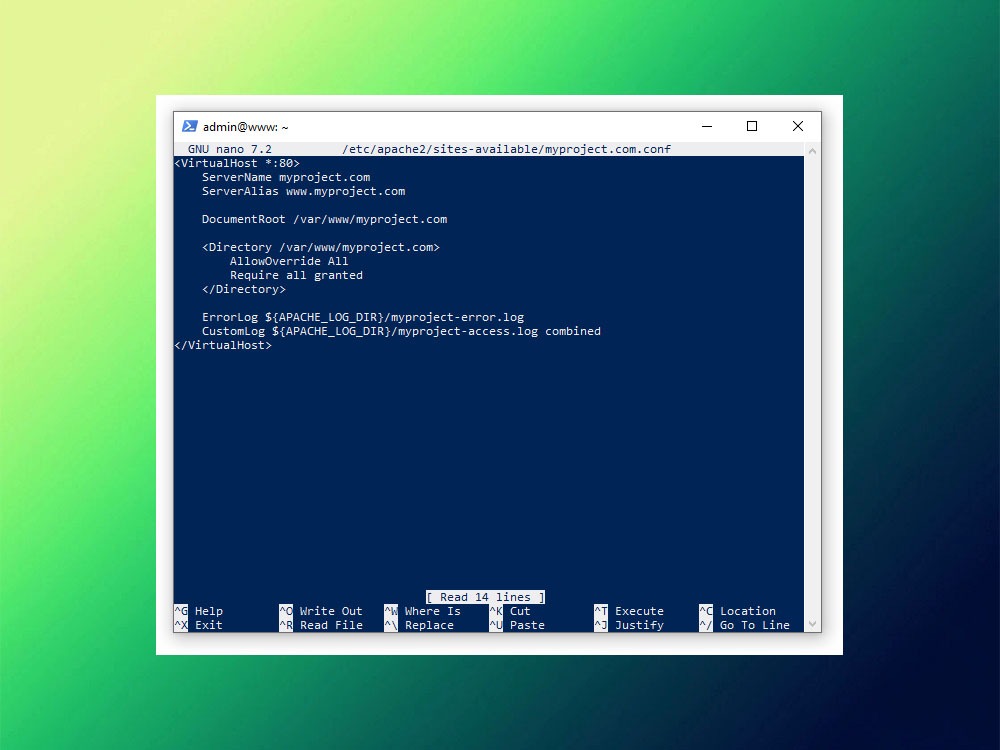Close the admin@www terminal window
Viewport: 1000px width, 750px height.
797,127
